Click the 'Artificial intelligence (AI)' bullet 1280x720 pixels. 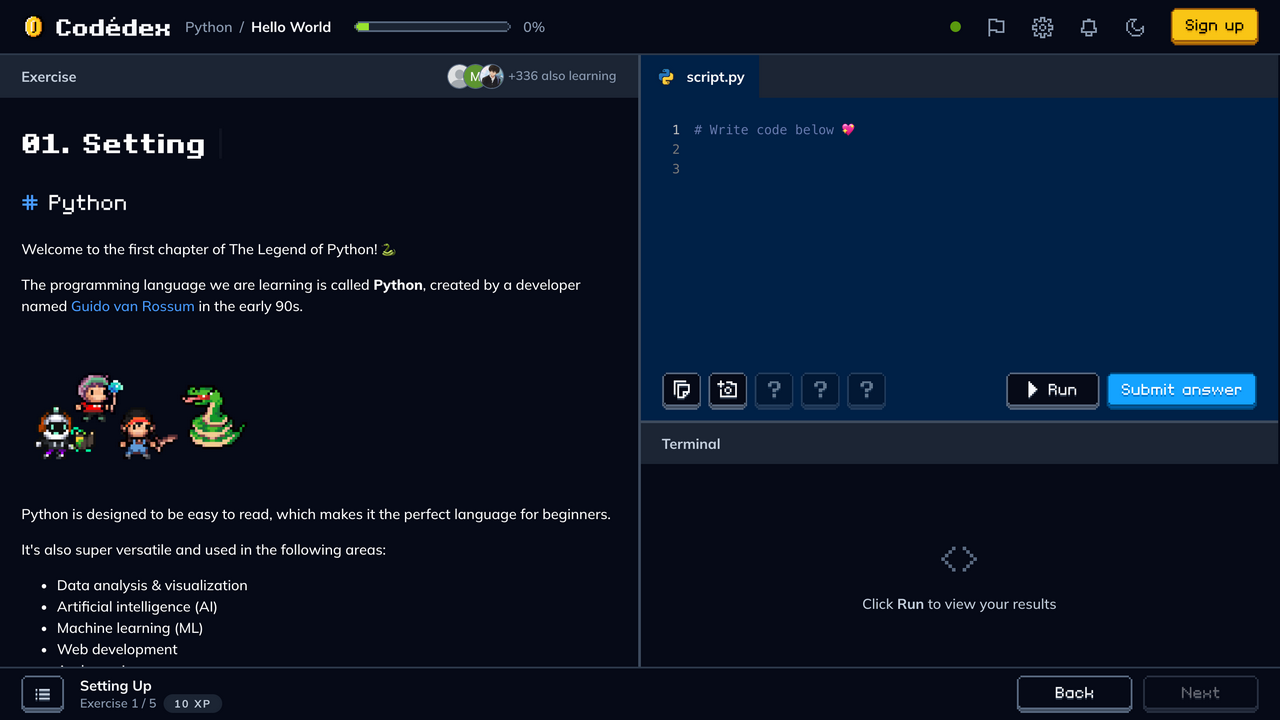137,606
